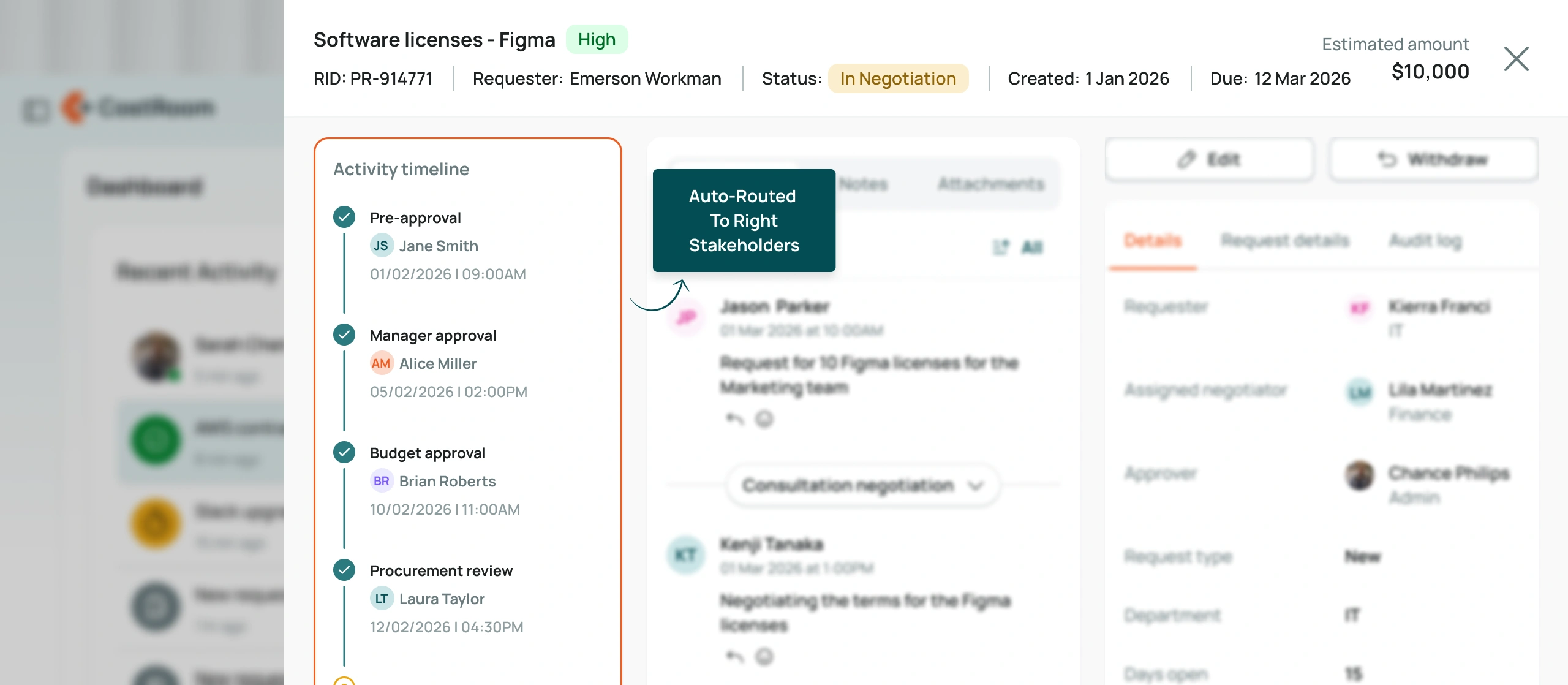Image resolution: width=1568 pixels, height=685 pixels.
Task: Click the Procurement review checkmark icon
Action: [x=344, y=570]
